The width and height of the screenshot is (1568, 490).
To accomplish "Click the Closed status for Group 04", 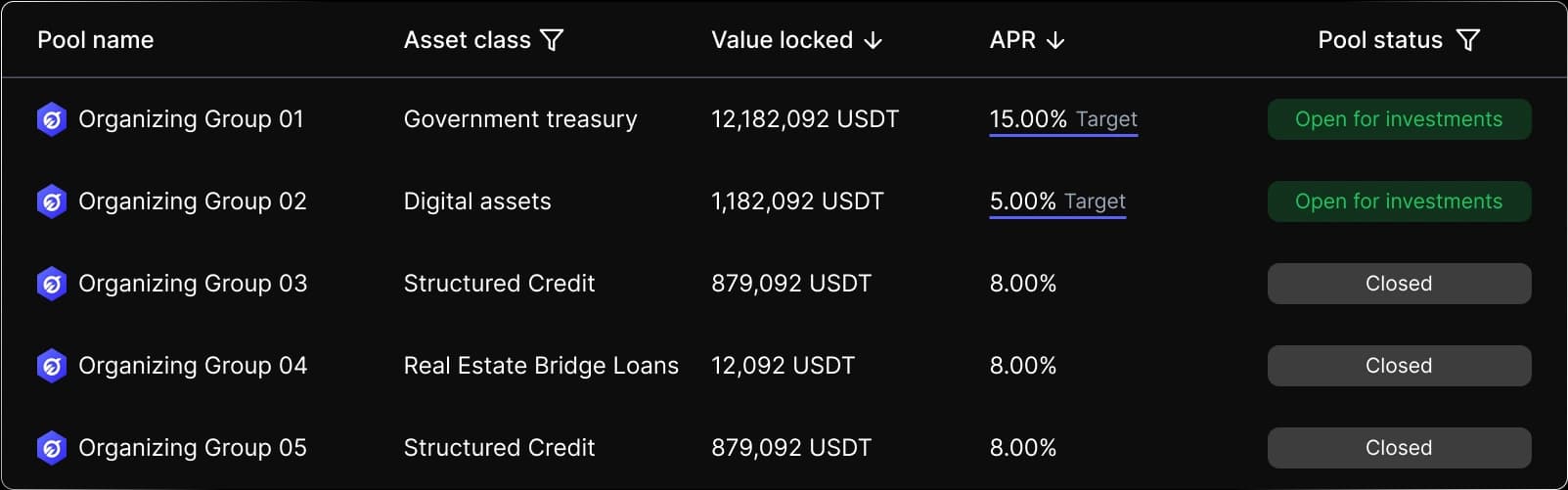I will pyautogui.click(x=1399, y=366).
